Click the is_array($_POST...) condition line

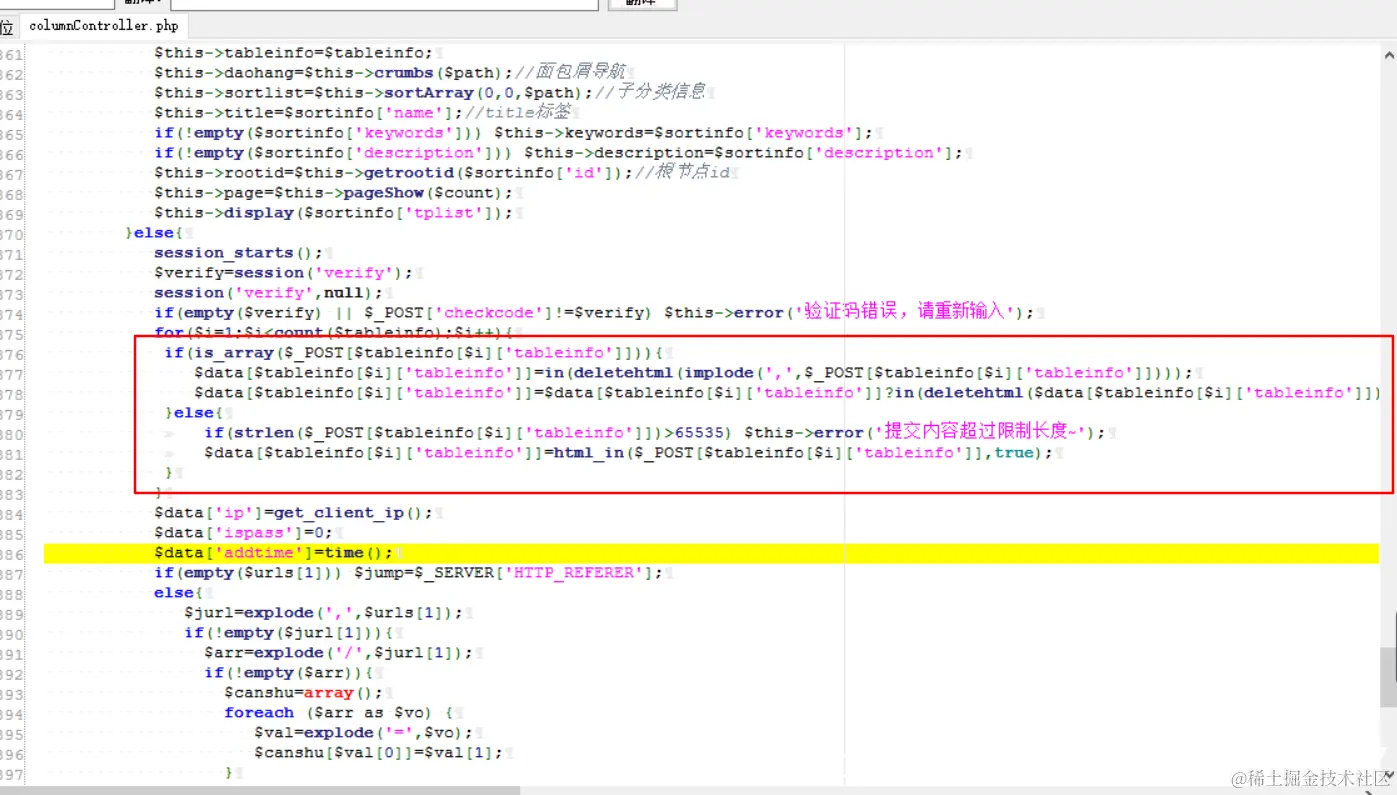coord(415,353)
